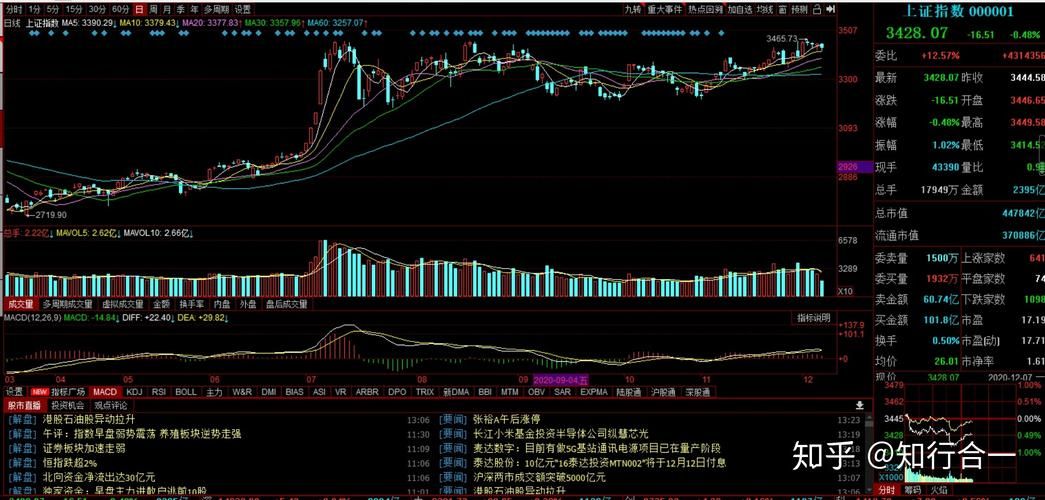Switch to 周 weekly period
Viewport: 1045px width, 500px height.
pos(153,9)
